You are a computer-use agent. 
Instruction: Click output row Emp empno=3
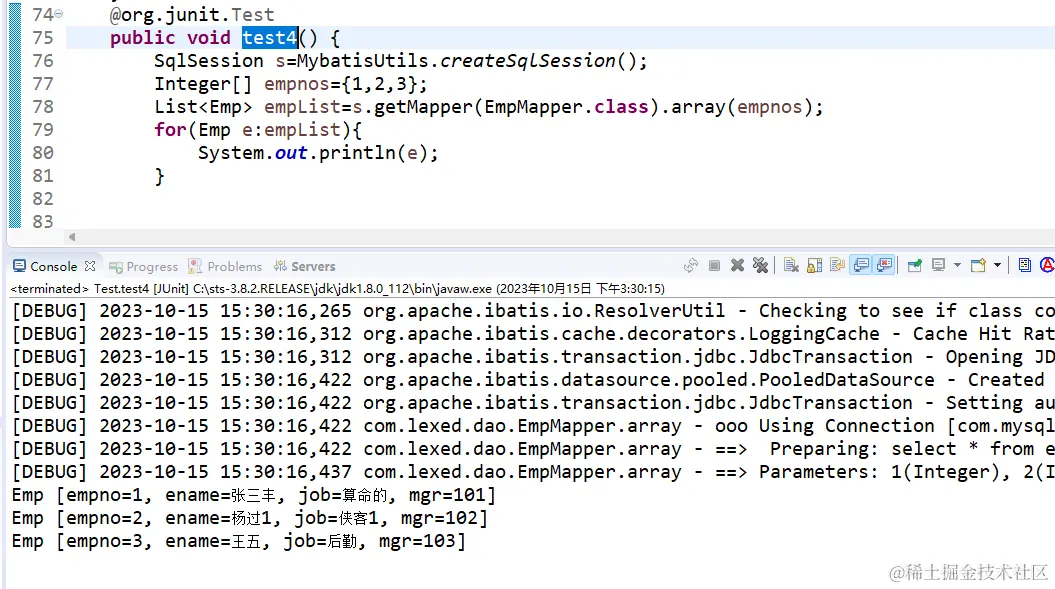coord(239,541)
